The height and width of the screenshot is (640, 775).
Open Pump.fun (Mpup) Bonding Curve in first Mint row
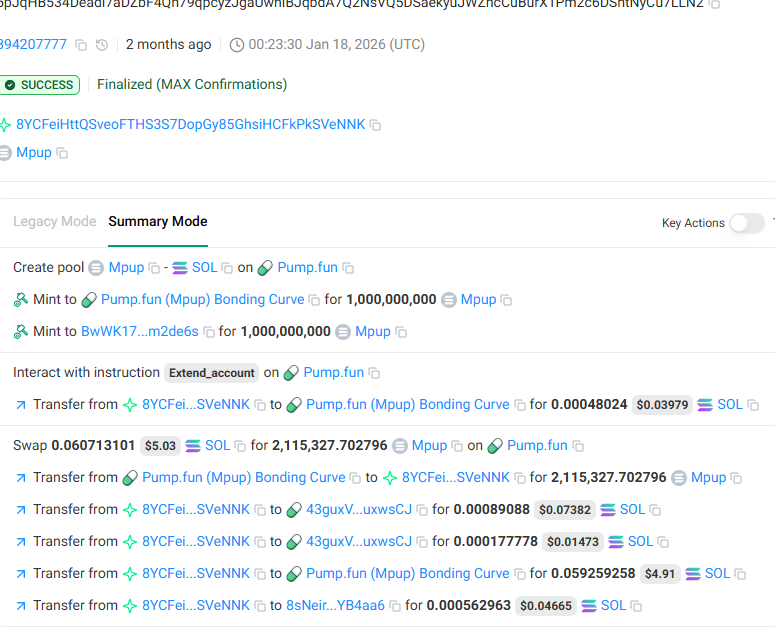point(203,299)
